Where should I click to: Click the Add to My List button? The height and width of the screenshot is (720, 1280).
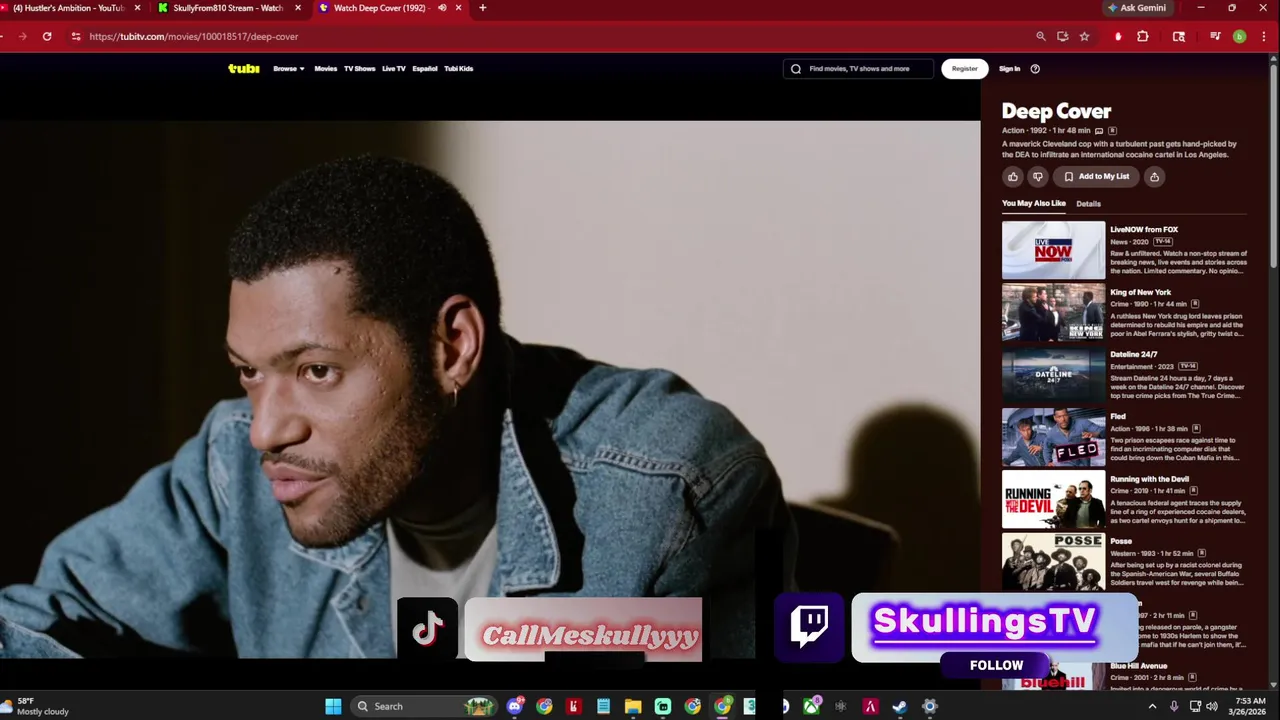click(x=1096, y=177)
